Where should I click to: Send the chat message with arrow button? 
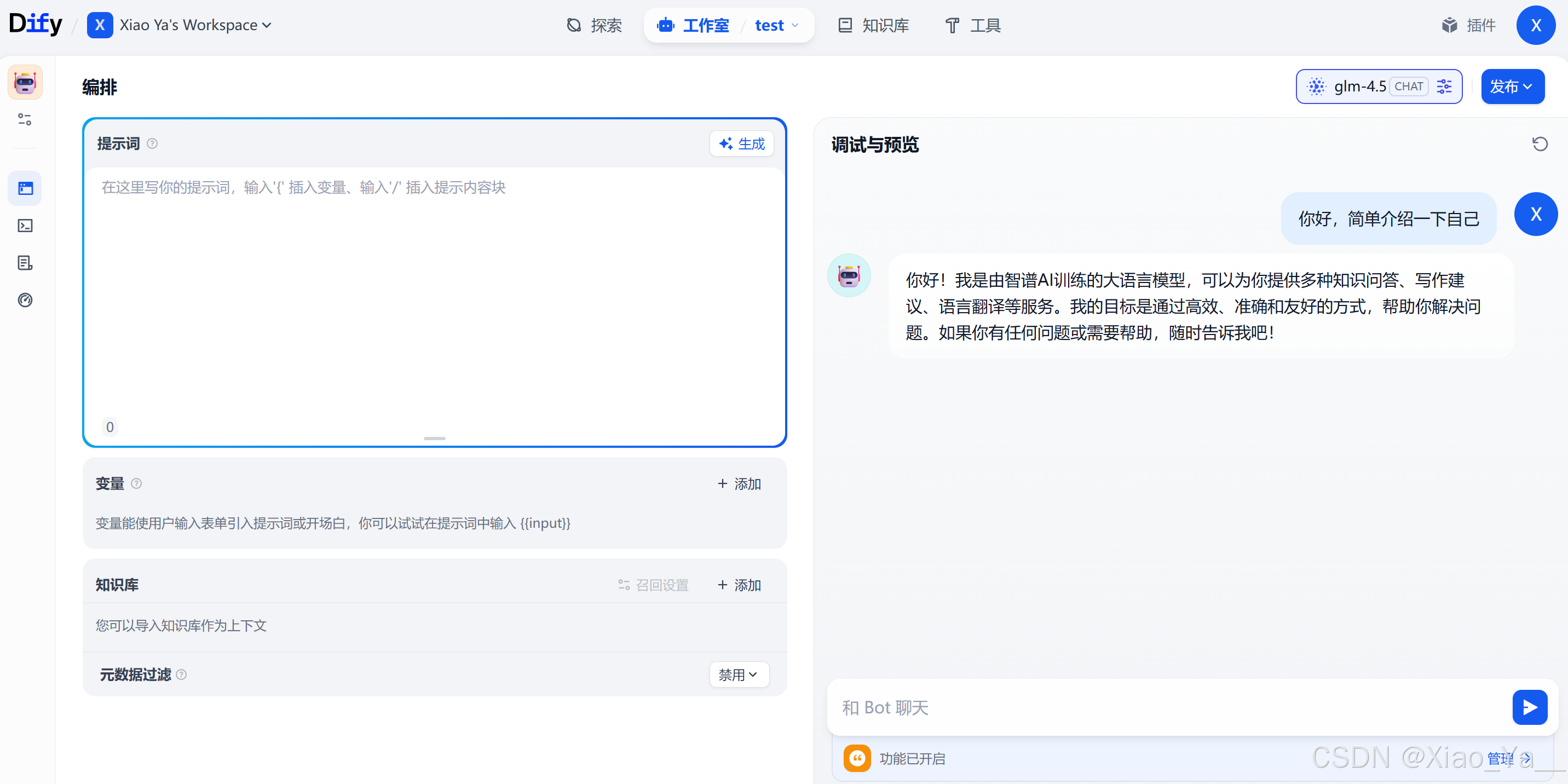click(1529, 707)
